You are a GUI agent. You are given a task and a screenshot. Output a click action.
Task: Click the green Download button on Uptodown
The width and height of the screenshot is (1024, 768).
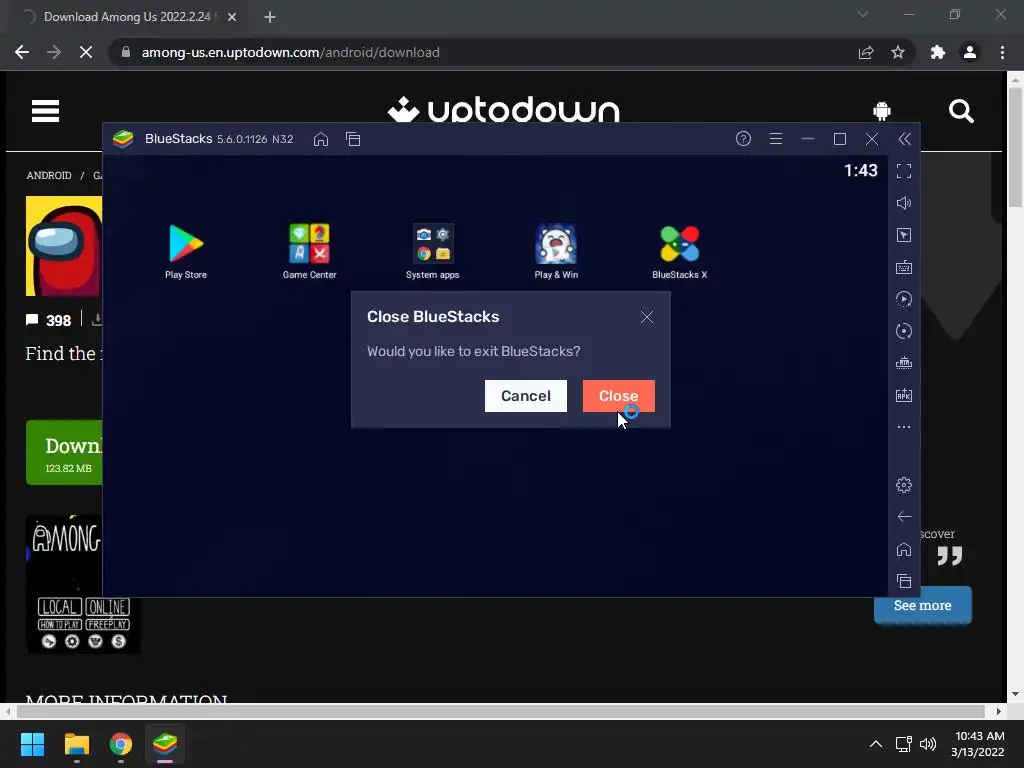(64, 453)
